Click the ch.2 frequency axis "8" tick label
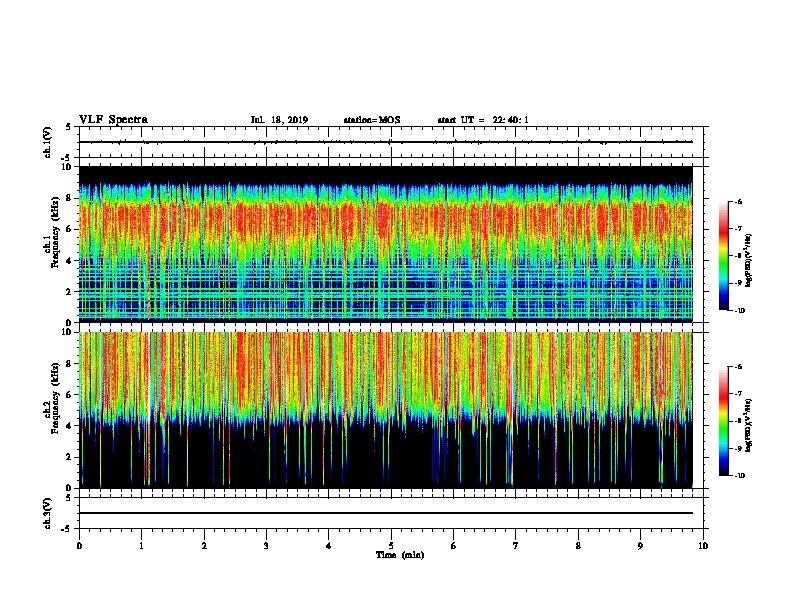This screenshot has width=792, height=612. (69, 364)
